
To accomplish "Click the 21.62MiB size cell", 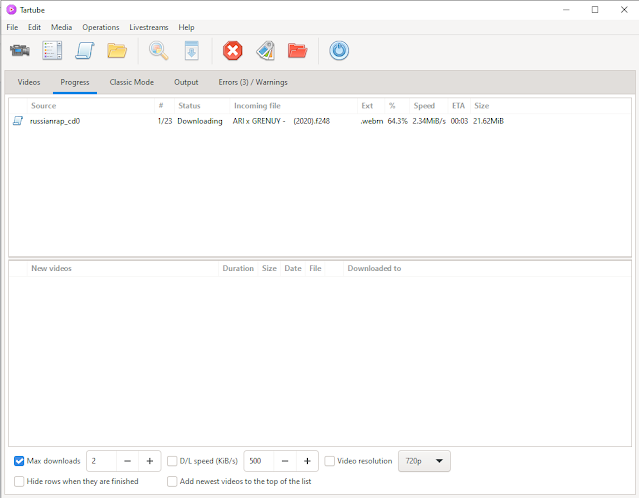I will 488,121.
